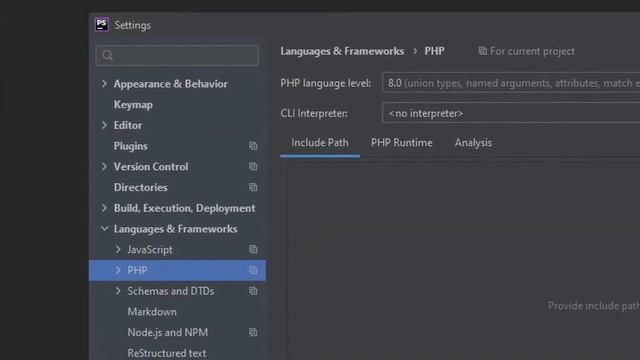Image resolution: width=640 pixels, height=360 pixels.
Task: Click the CLI Interpreter label
Action: (x=314, y=113)
